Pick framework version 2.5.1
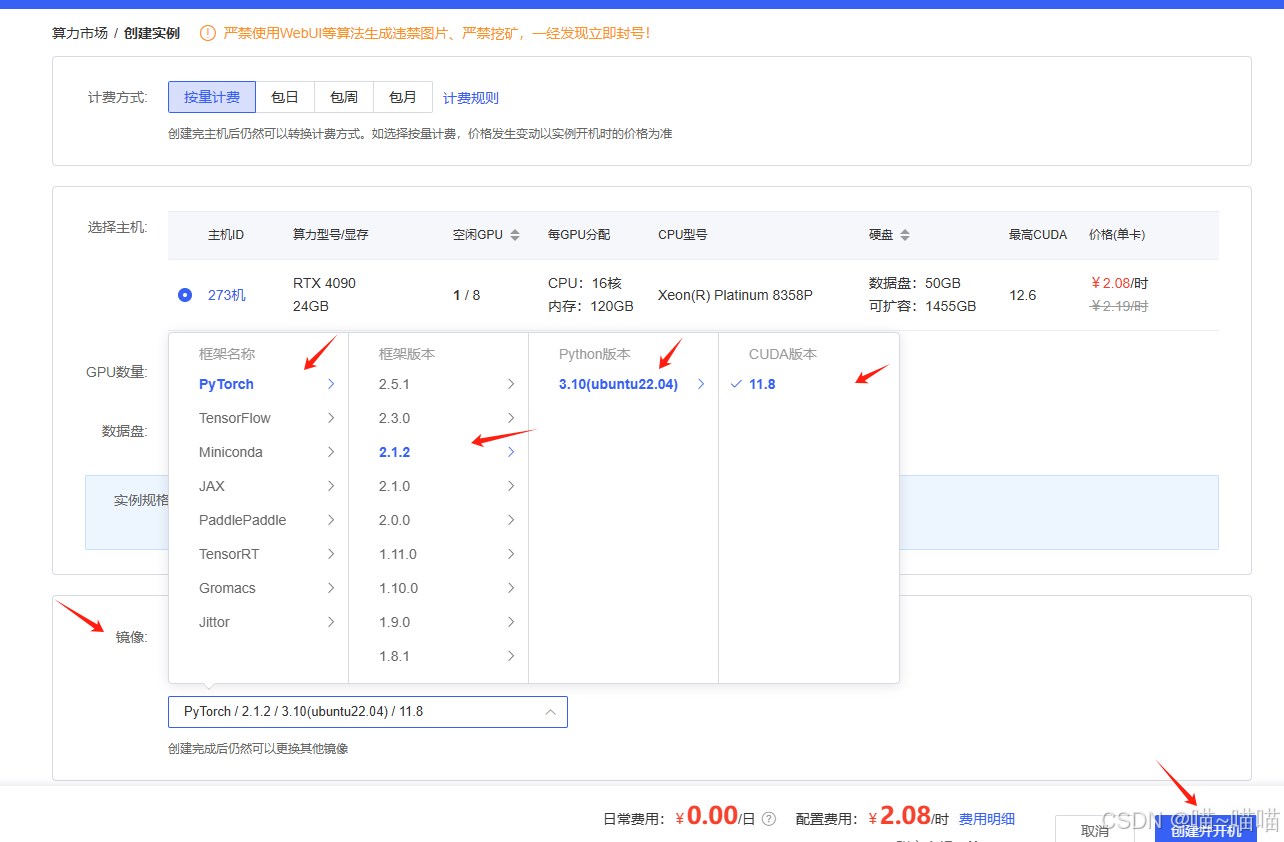1284x842 pixels. tap(394, 384)
